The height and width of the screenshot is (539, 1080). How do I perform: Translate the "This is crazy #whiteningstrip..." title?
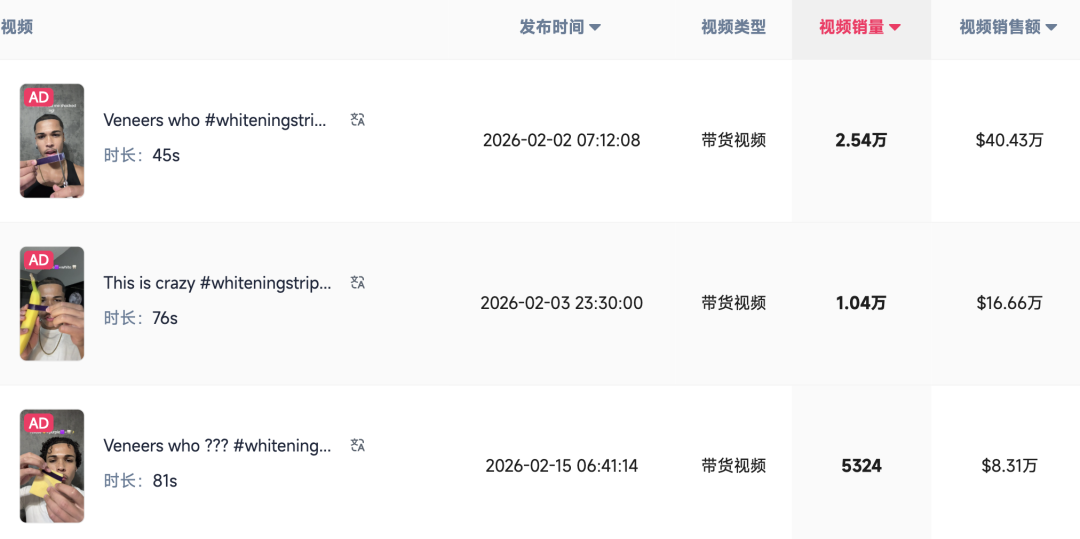[x=357, y=283]
